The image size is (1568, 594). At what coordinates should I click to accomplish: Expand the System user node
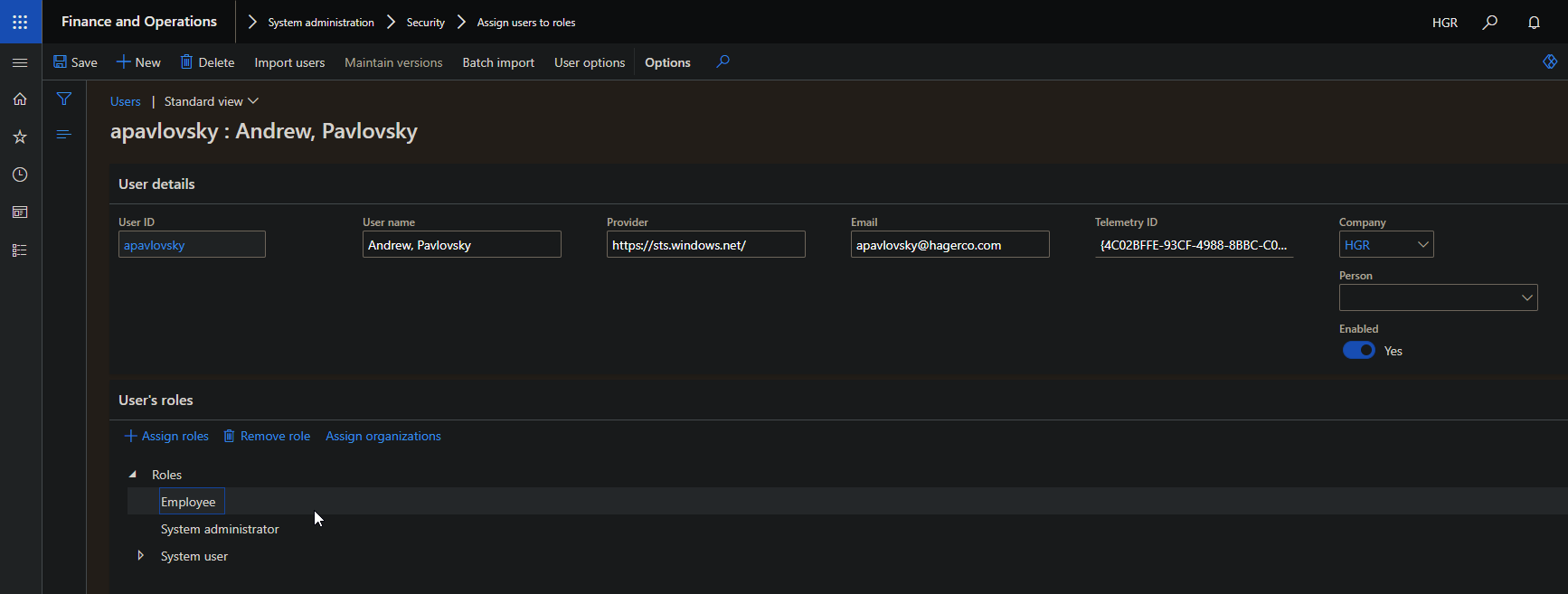[x=140, y=555]
